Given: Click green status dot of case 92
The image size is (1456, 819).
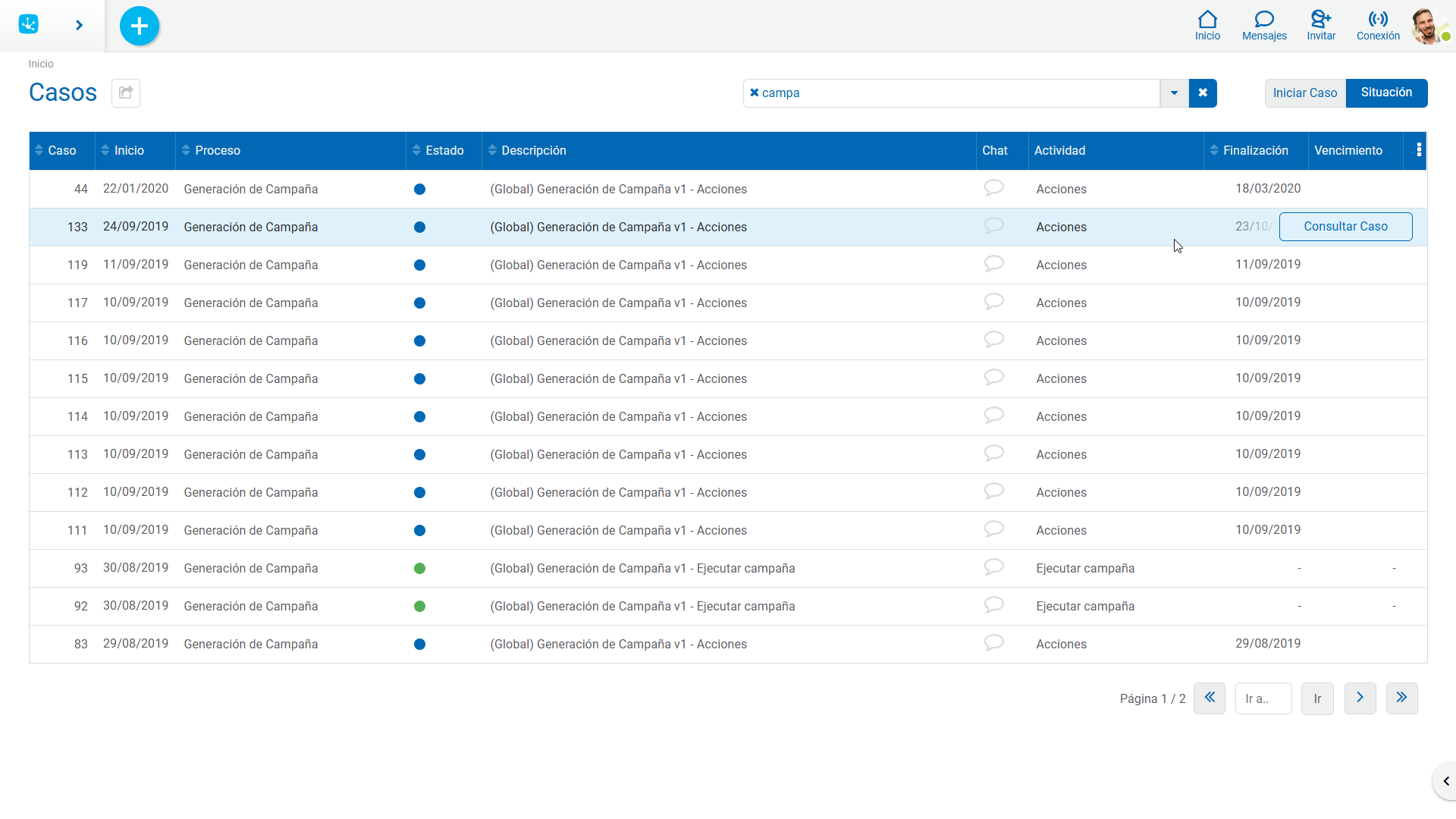Looking at the screenshot, I should 419,606.
